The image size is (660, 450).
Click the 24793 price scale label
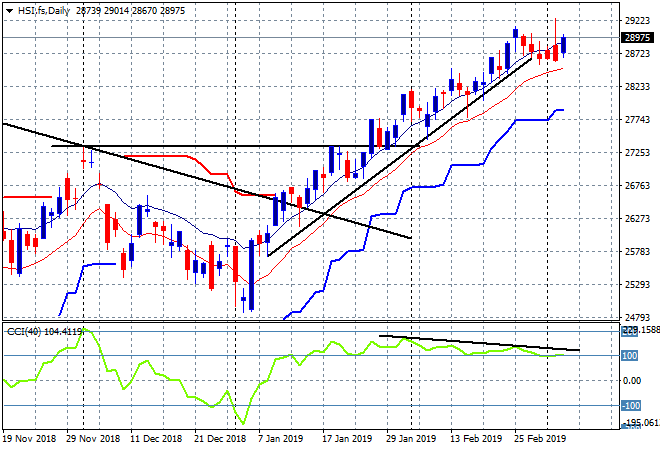click(x=637, y=317)
